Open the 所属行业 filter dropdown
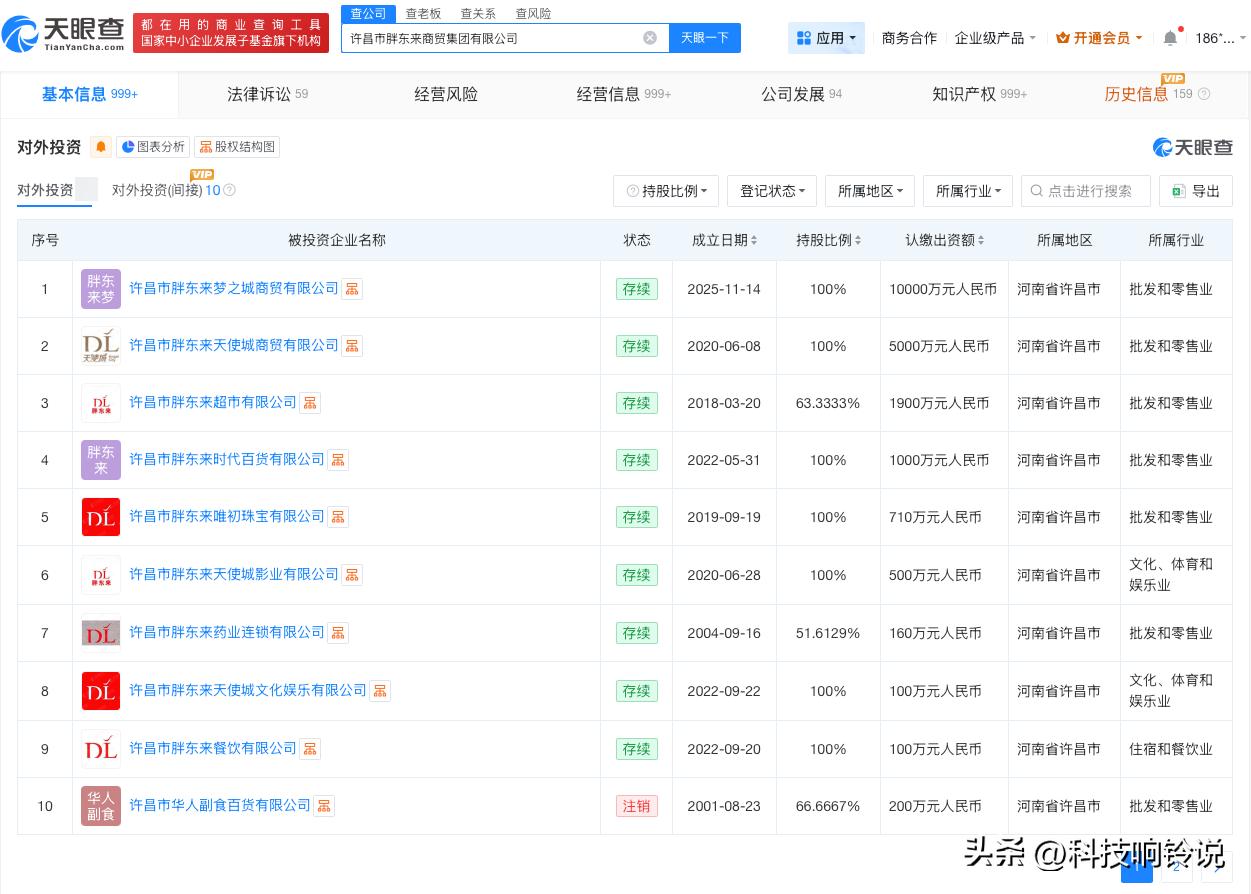 968,191
